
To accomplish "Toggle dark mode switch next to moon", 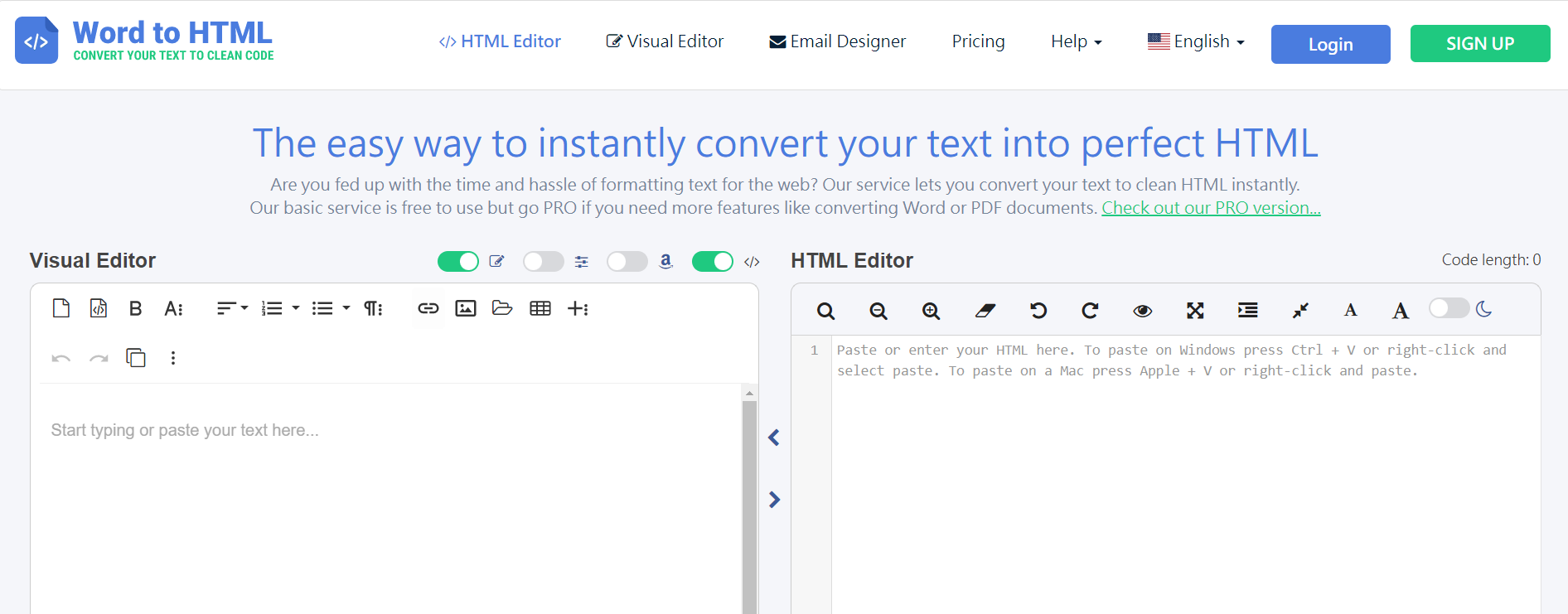I will 1449,308.
